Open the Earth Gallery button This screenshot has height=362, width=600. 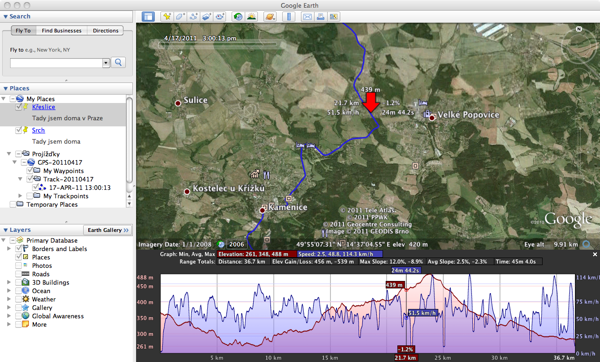108,230
